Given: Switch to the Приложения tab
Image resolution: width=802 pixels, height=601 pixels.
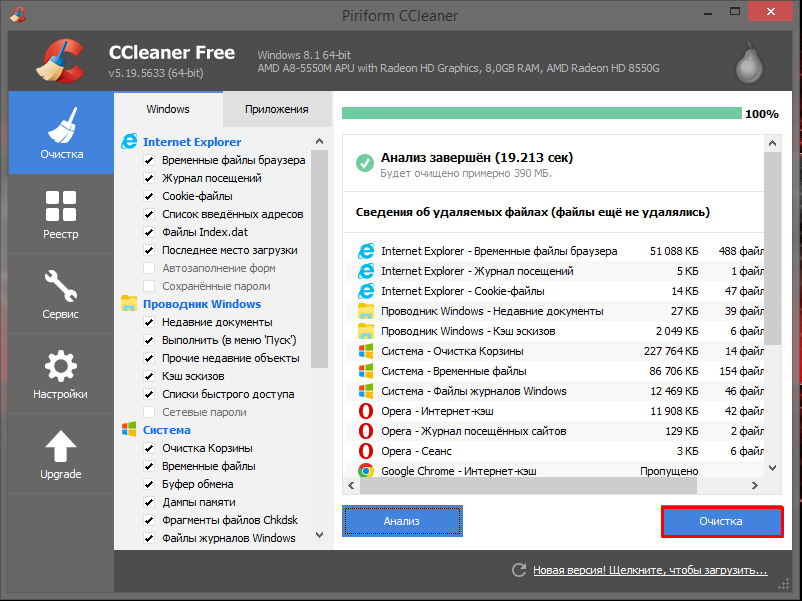Looking at the screenshot, I should 276,110.
